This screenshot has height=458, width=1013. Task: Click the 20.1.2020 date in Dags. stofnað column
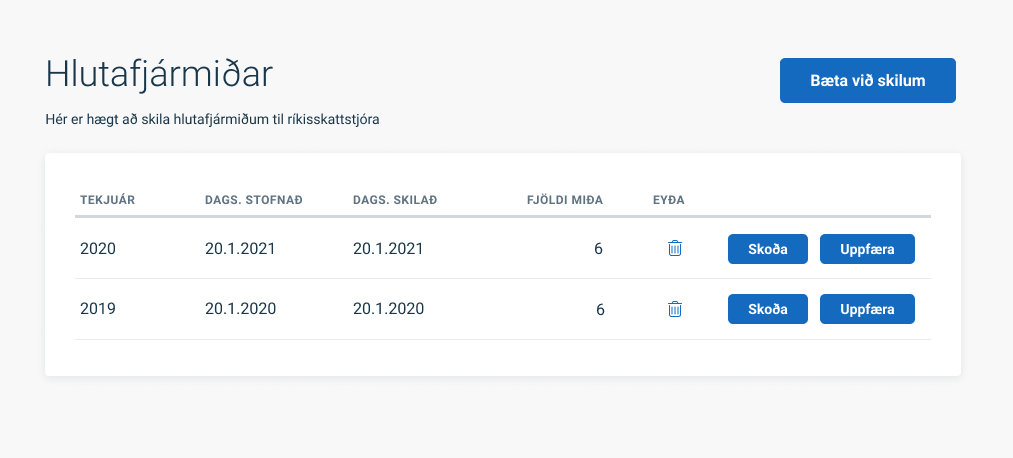[240, 309]
